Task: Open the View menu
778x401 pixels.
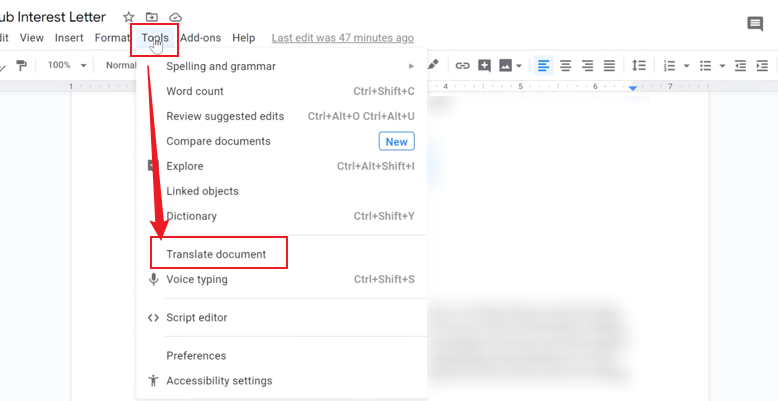Action: pyautogui.click(x=32, y=38)
